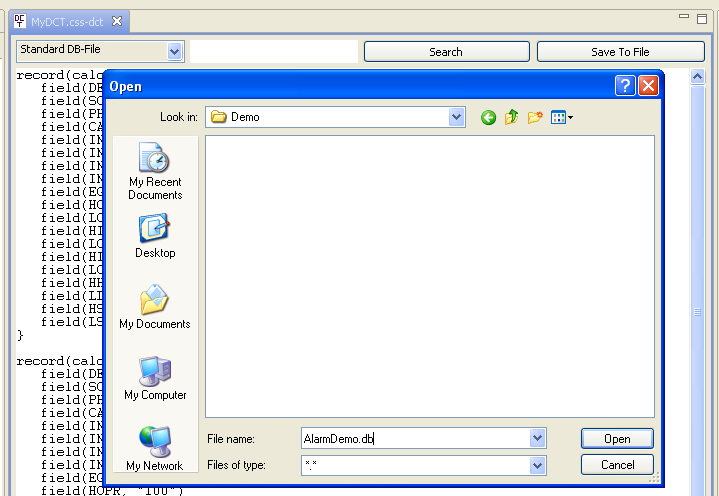Viewport: 719px width, 496px height.
Task: Create a new folder
Action: [x=536, y=118]
